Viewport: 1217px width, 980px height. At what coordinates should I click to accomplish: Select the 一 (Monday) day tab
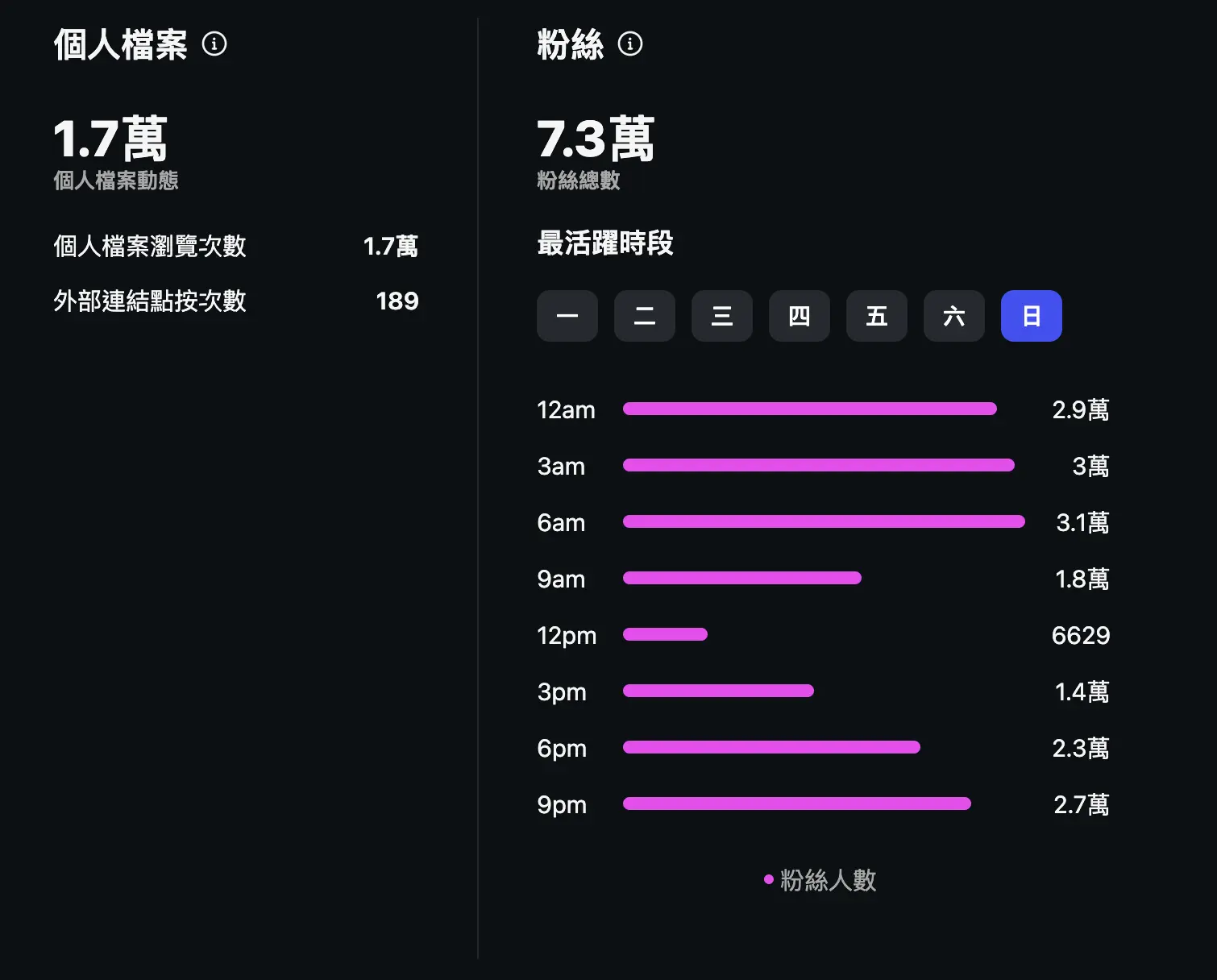click(567, 316)
